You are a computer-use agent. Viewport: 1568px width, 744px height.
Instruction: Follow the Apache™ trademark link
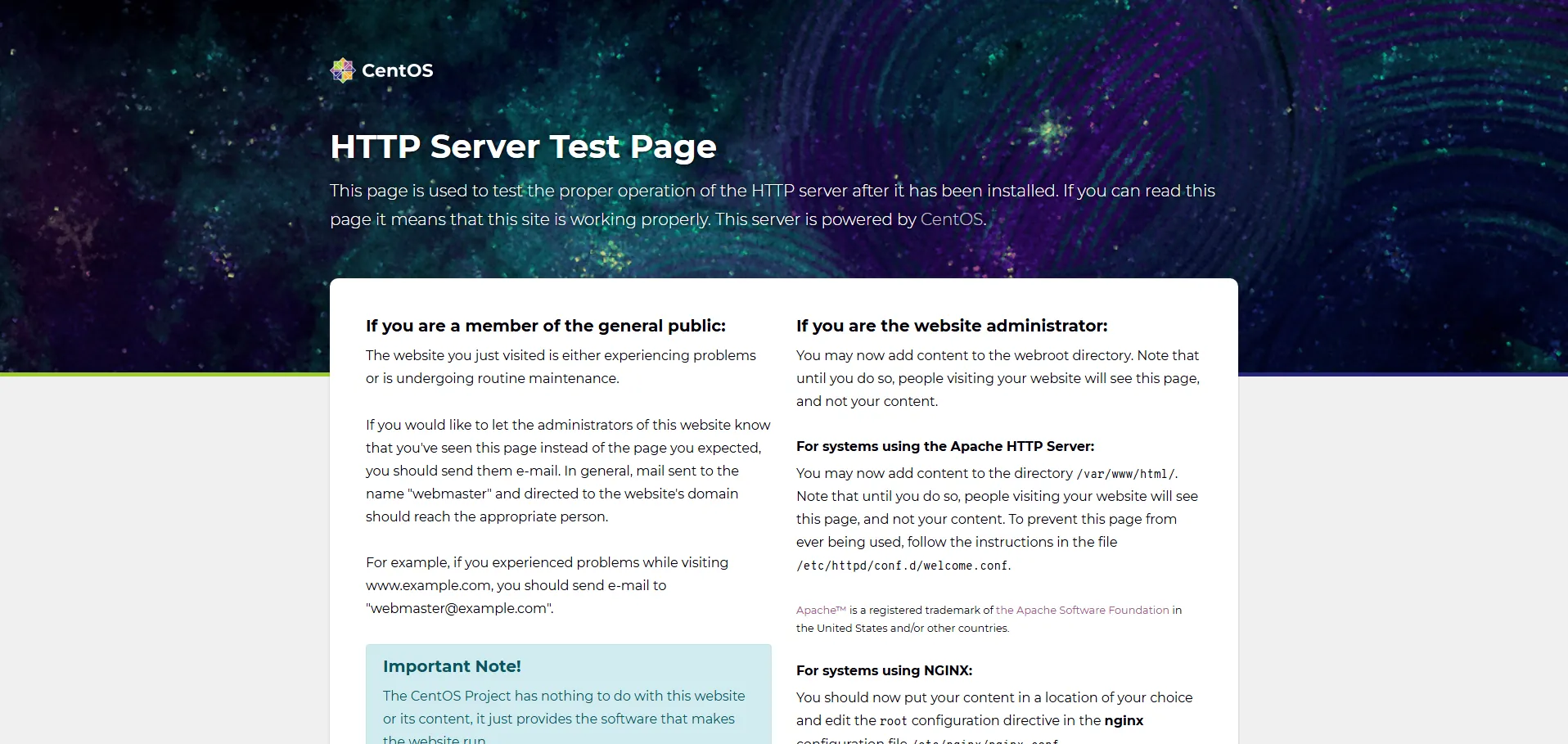820,611
